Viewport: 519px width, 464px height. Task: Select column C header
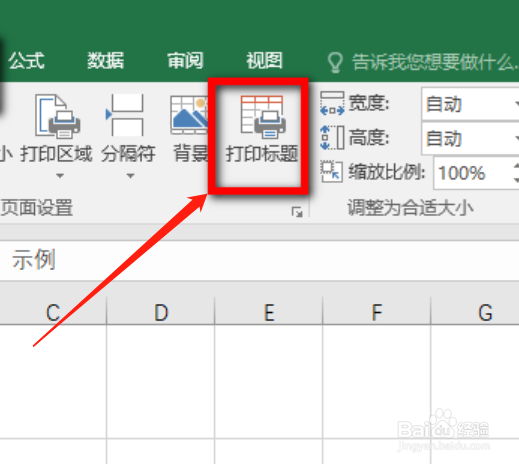click(53, 312)
